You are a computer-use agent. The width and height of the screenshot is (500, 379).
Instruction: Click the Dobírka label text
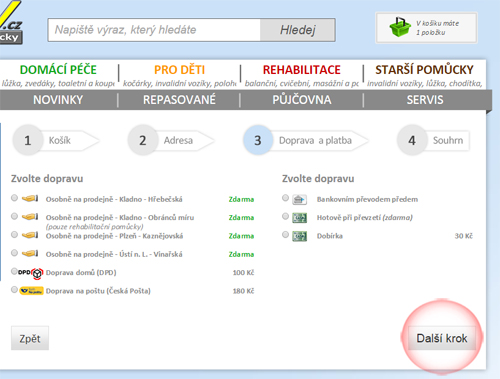point(330,236)
